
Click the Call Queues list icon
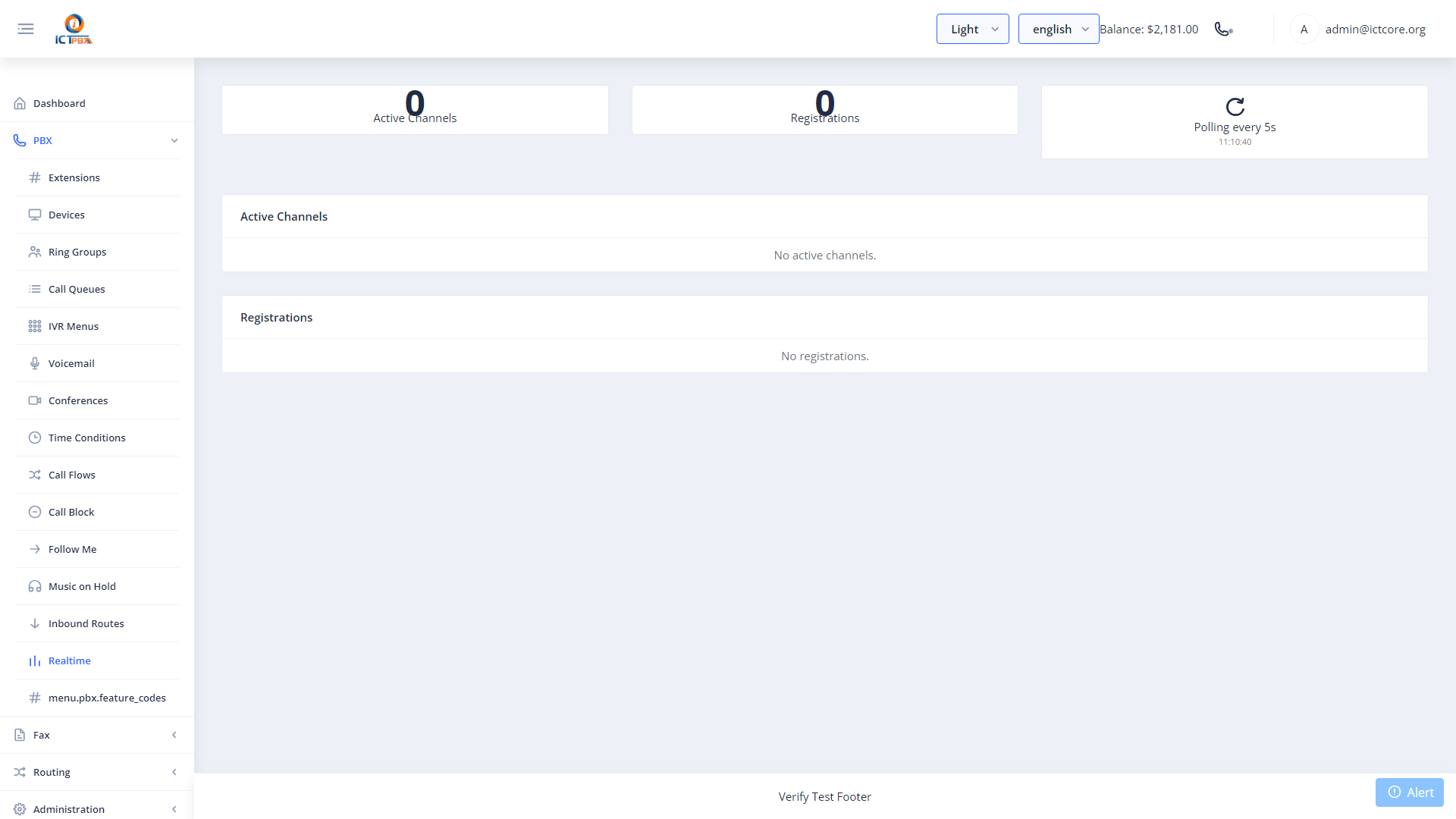(x=35, y=289)
